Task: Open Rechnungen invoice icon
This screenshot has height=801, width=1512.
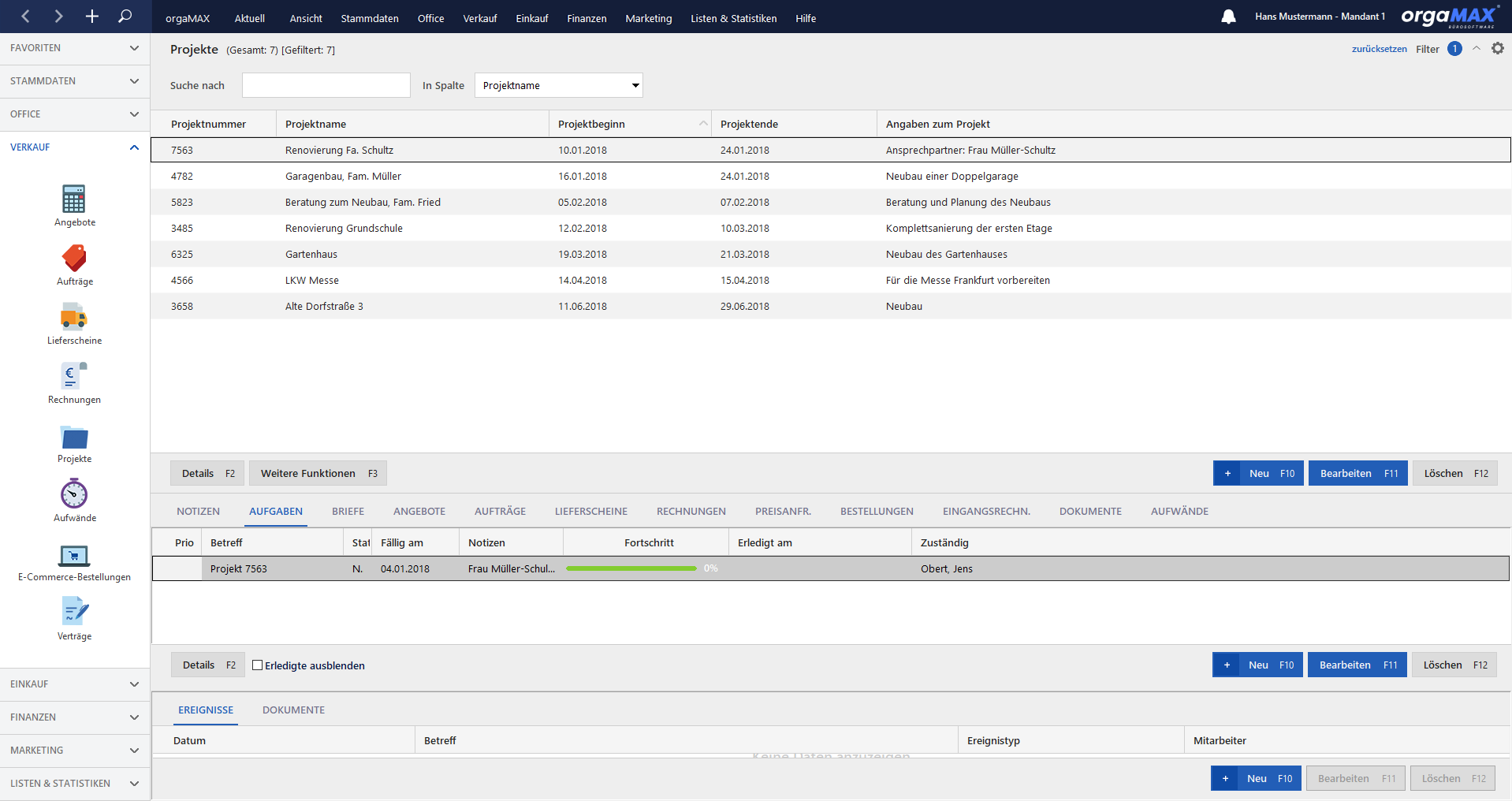Action: 74,376
